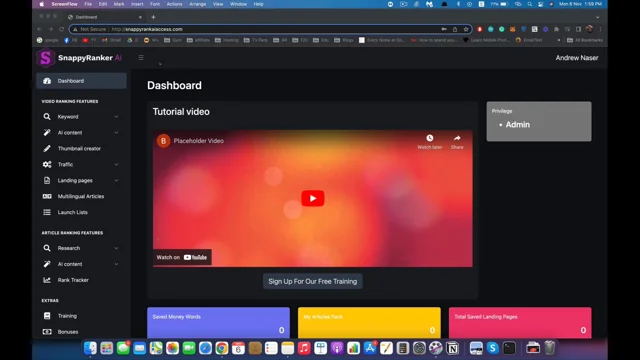Click the SnappyRanker AI logo
The image size is (640, 360).
(79, 58)
